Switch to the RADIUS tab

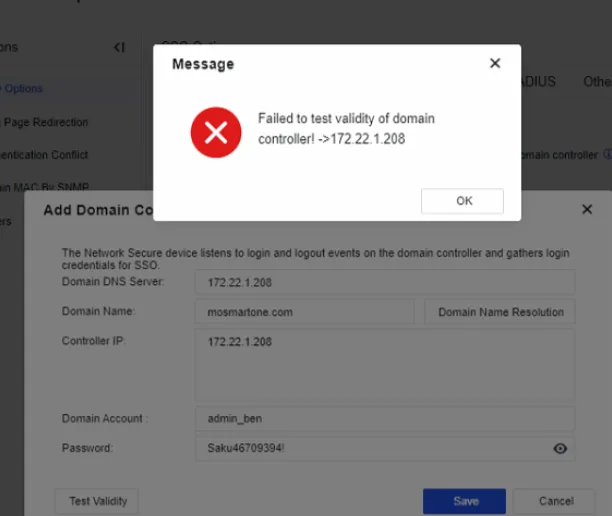539,82
